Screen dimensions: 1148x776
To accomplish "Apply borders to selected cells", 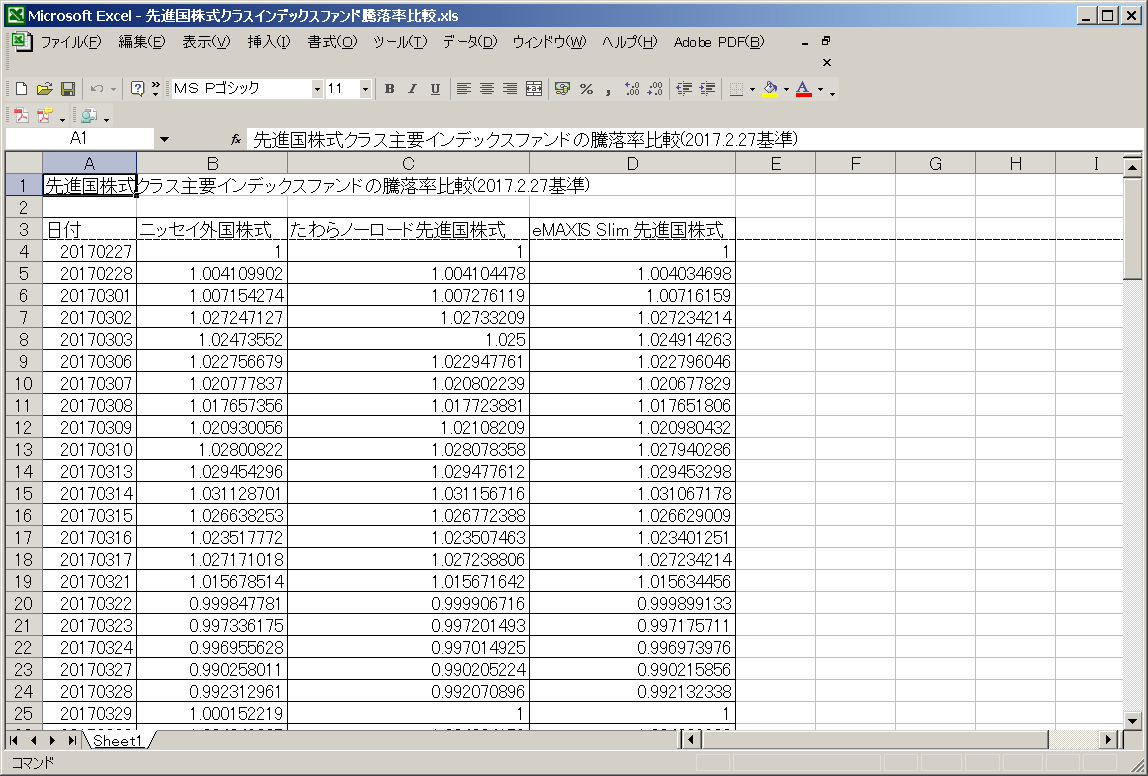I will (737, 89).
